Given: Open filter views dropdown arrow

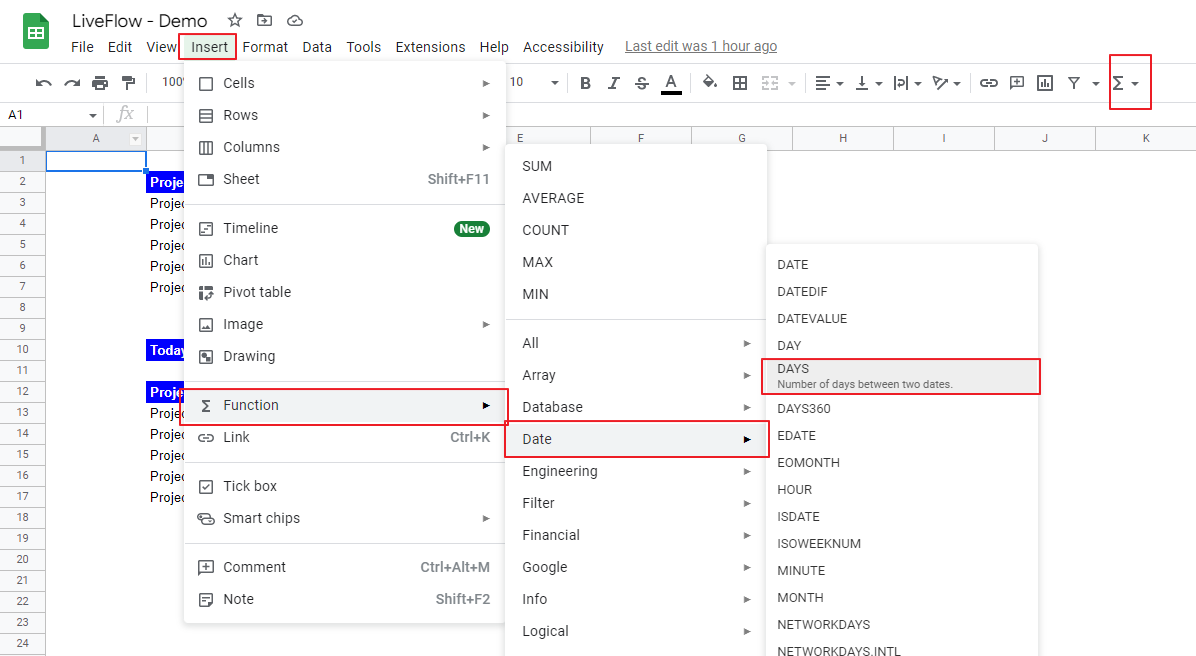Looking at the screenshot, I should tap(1095, 83).
